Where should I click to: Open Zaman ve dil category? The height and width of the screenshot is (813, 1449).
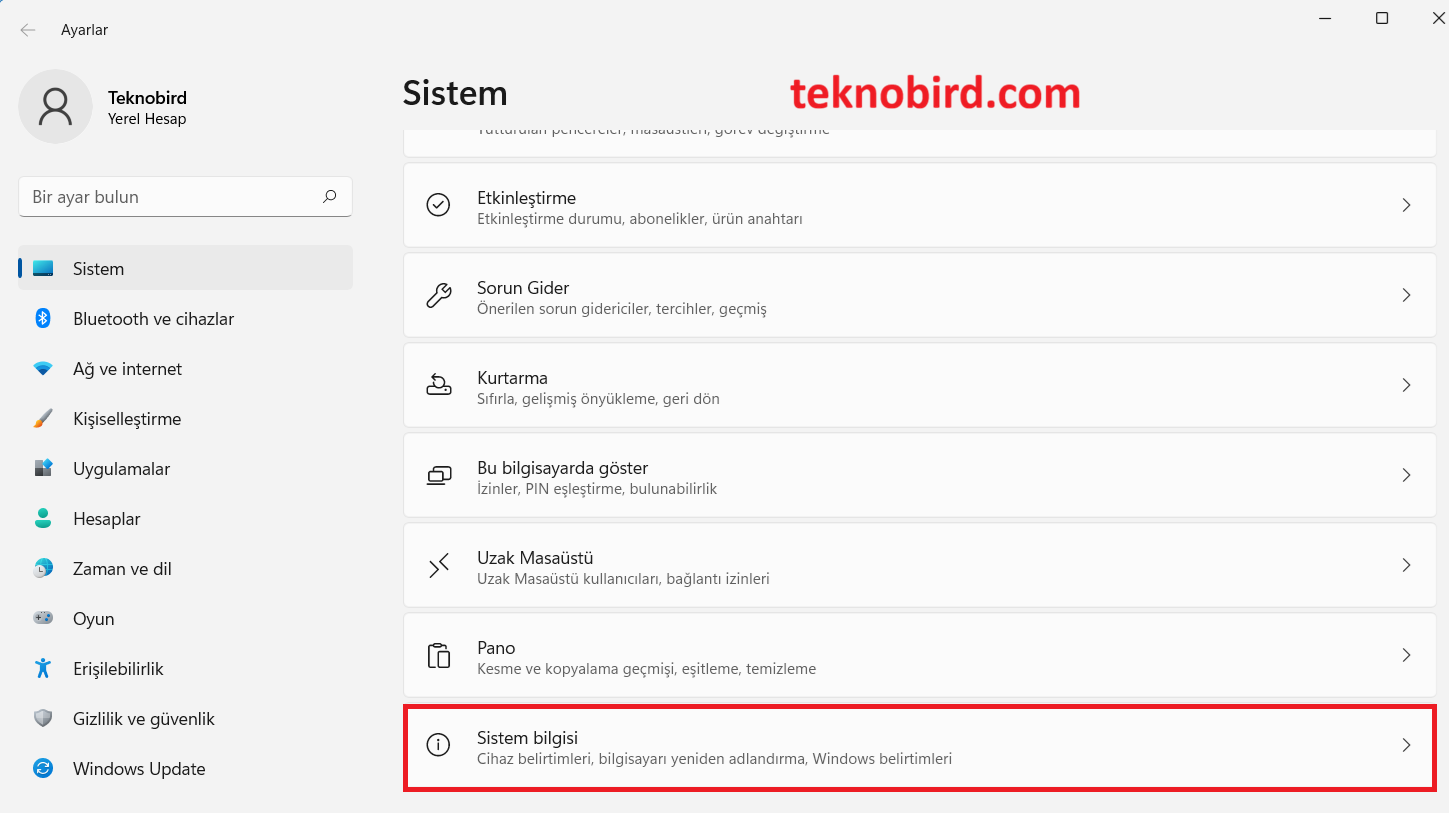pos(122,569)
